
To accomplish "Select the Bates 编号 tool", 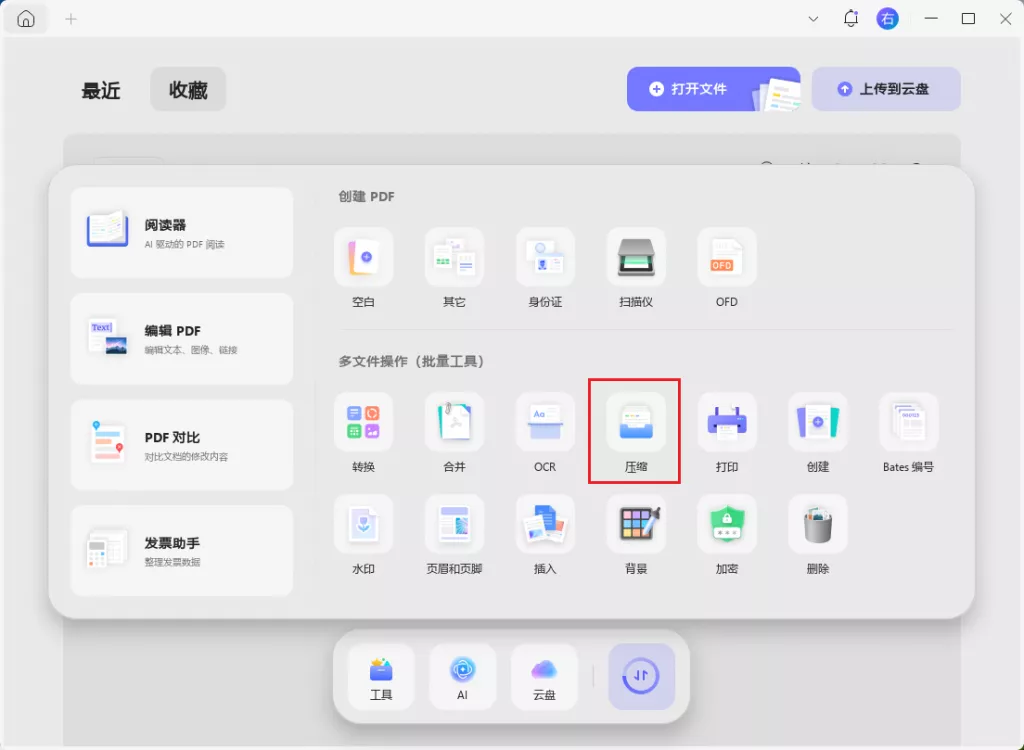I will 908,423.
